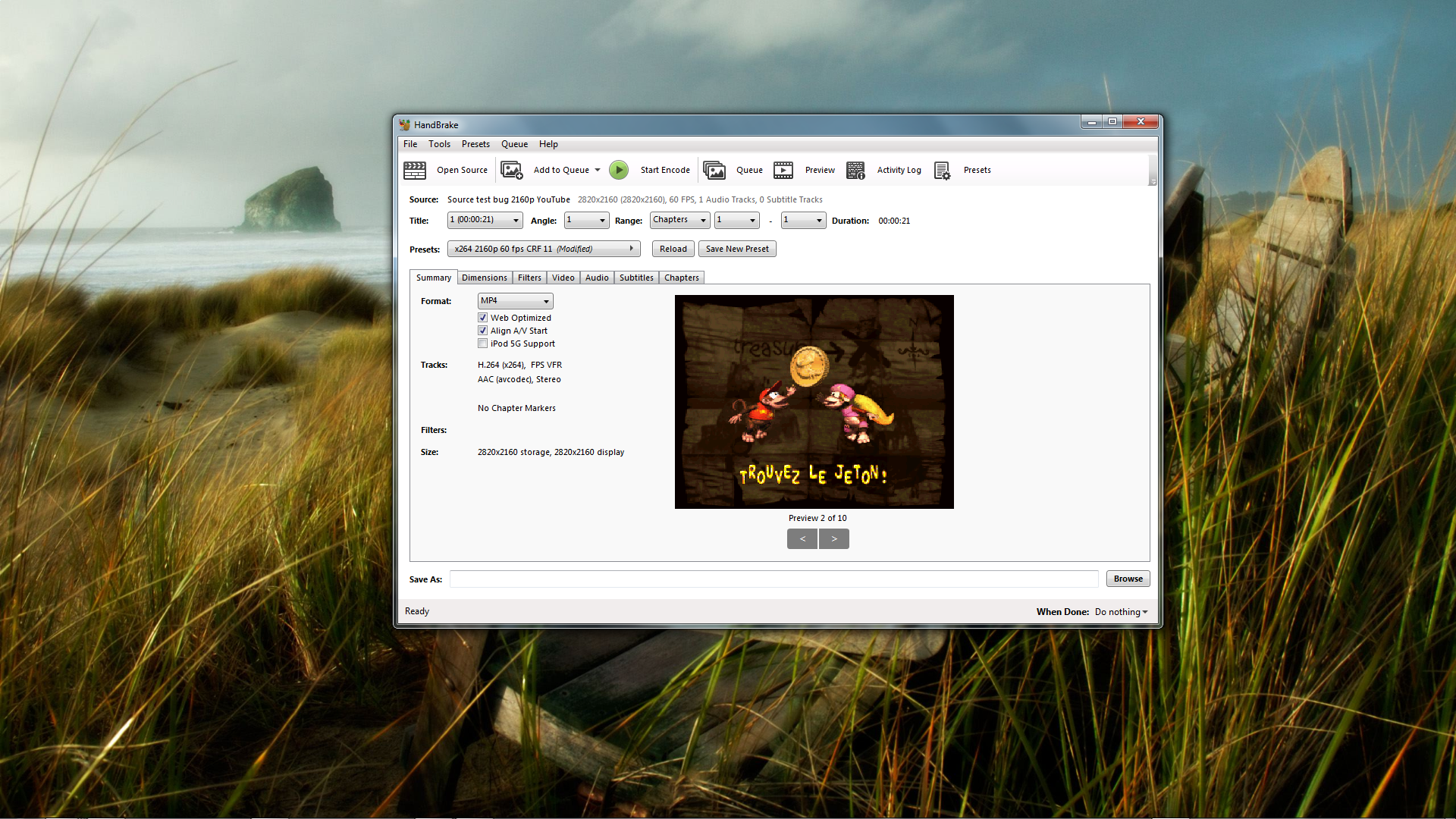Toggle Web Optimized checkbox
Viewport: 1456px width, 819px height.
point(482,317)
